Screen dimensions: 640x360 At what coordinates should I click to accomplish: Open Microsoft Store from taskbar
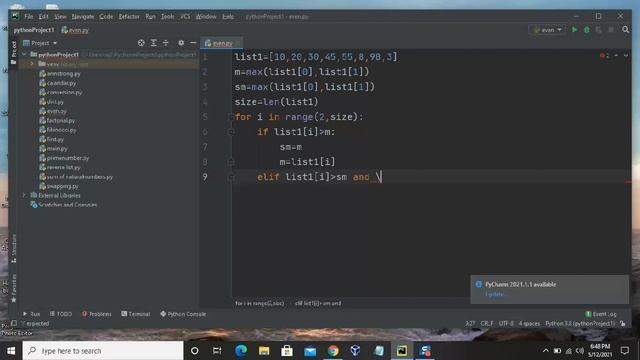pyautogui.click(x=287, y=351)
